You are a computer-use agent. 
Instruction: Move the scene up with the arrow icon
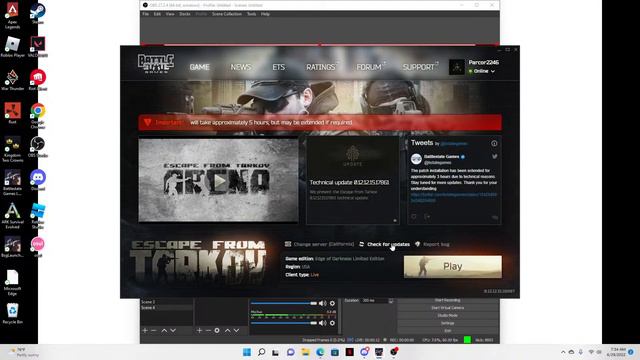[x=164, y=330]
